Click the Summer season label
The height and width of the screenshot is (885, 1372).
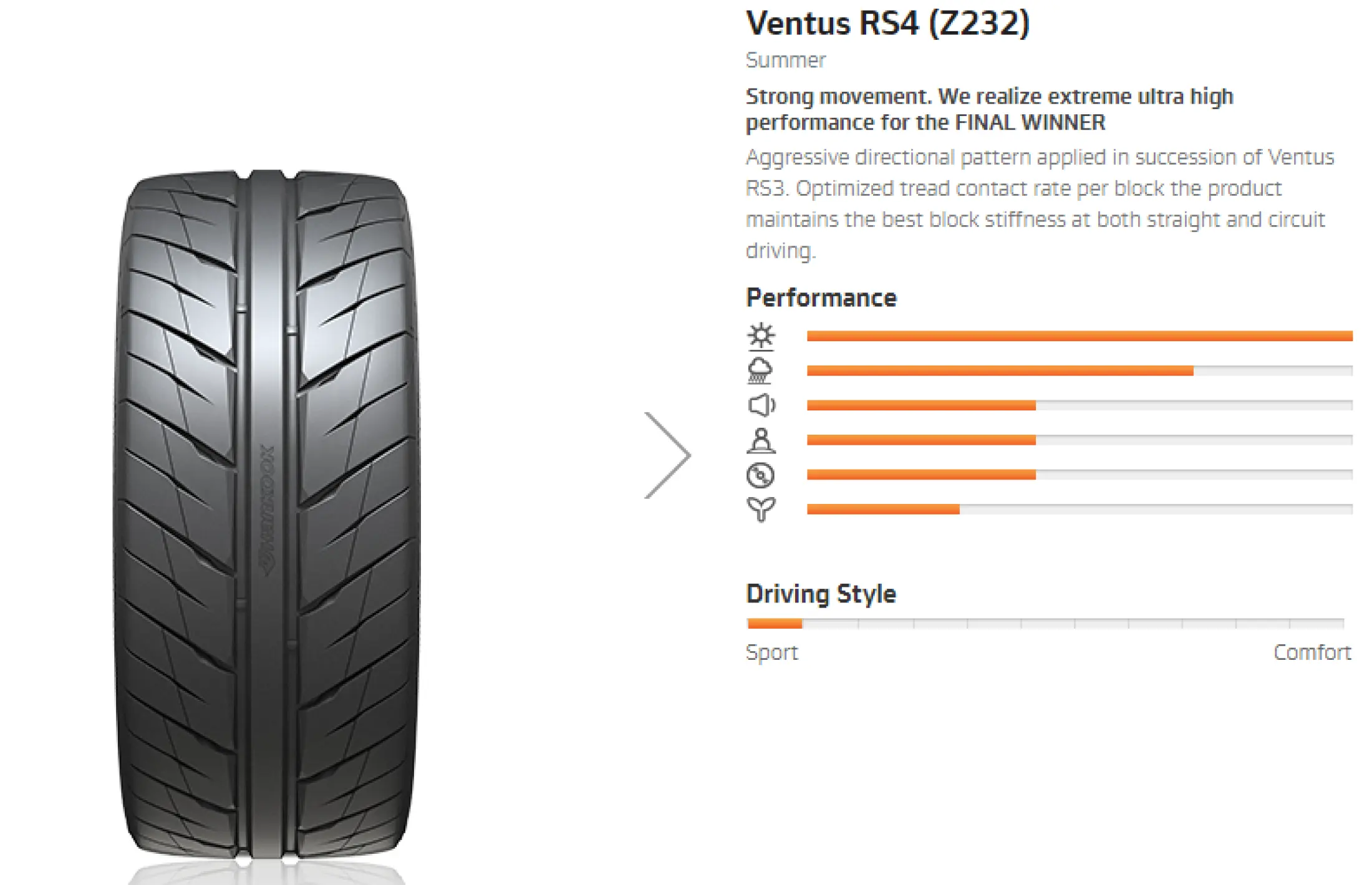(786, 60)
